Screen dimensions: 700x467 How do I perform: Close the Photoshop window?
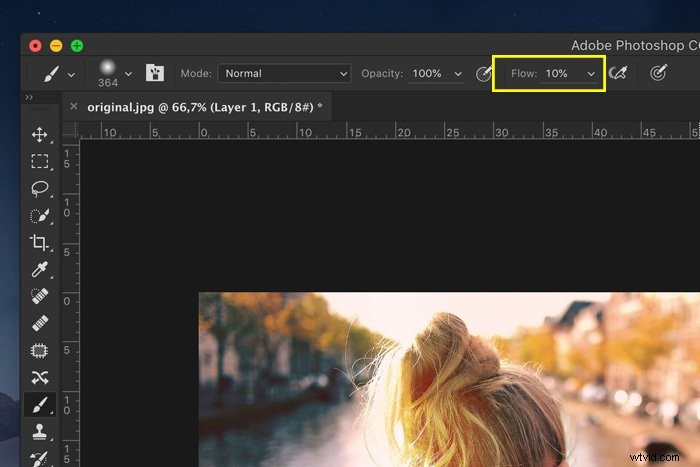[x=35, y=46]
